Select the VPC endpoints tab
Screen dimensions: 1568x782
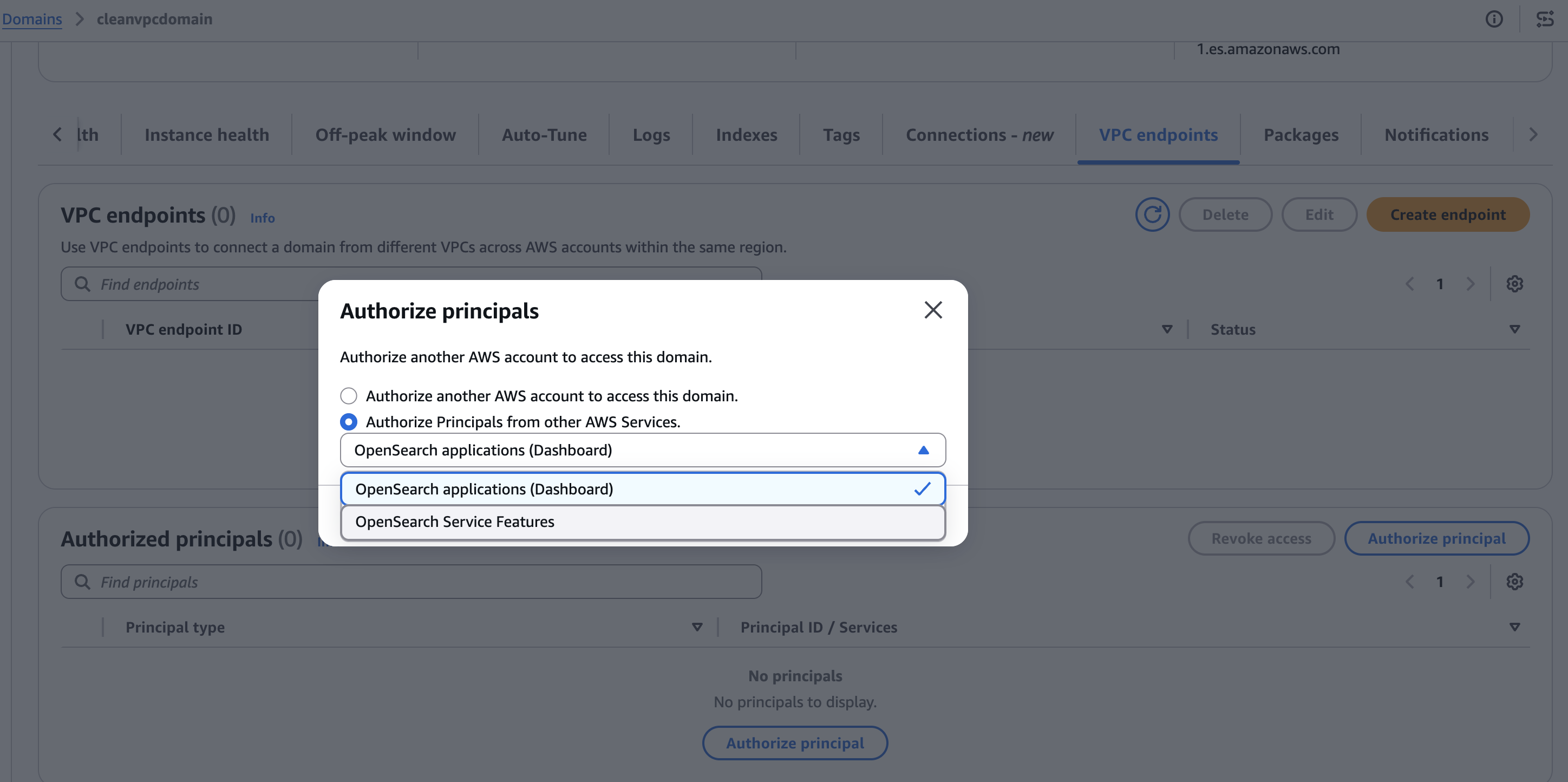pyautogui.click(x=1158, y=135)
